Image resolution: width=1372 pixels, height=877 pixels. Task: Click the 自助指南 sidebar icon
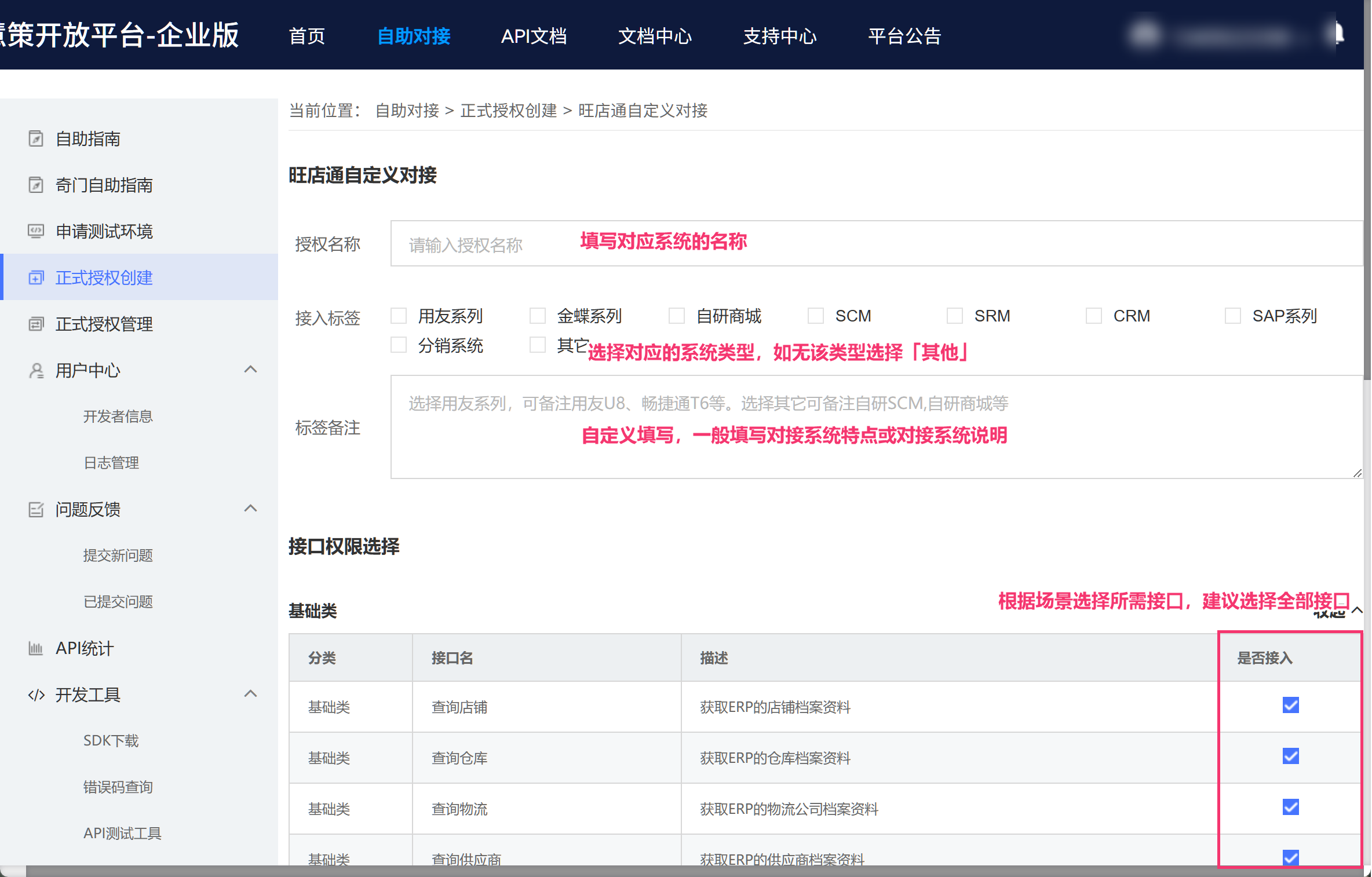pyautogui.click(x=36, y=139)
